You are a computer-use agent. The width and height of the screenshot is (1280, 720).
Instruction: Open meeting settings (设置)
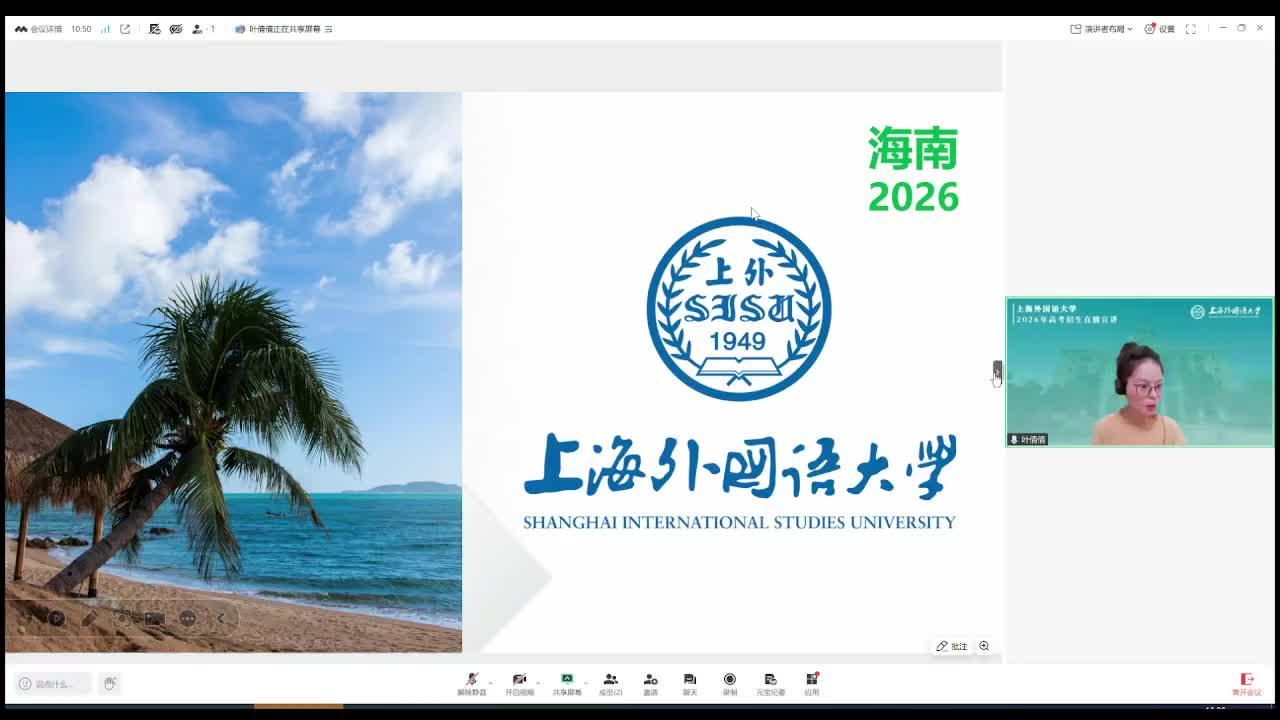1160,29
